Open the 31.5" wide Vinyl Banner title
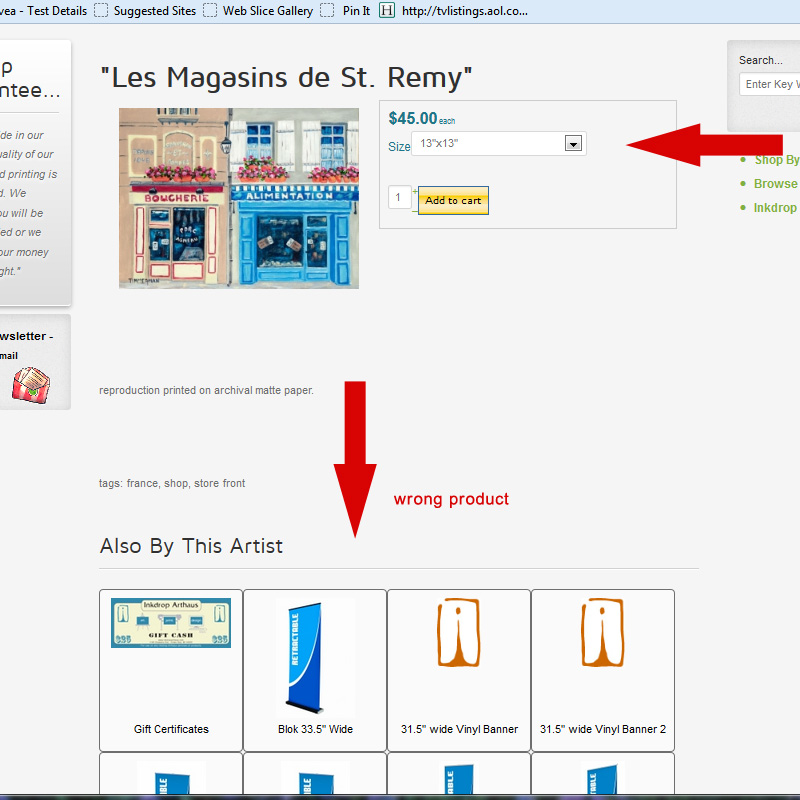The width and height of the screenshot is (800, 800). point(459,729)
